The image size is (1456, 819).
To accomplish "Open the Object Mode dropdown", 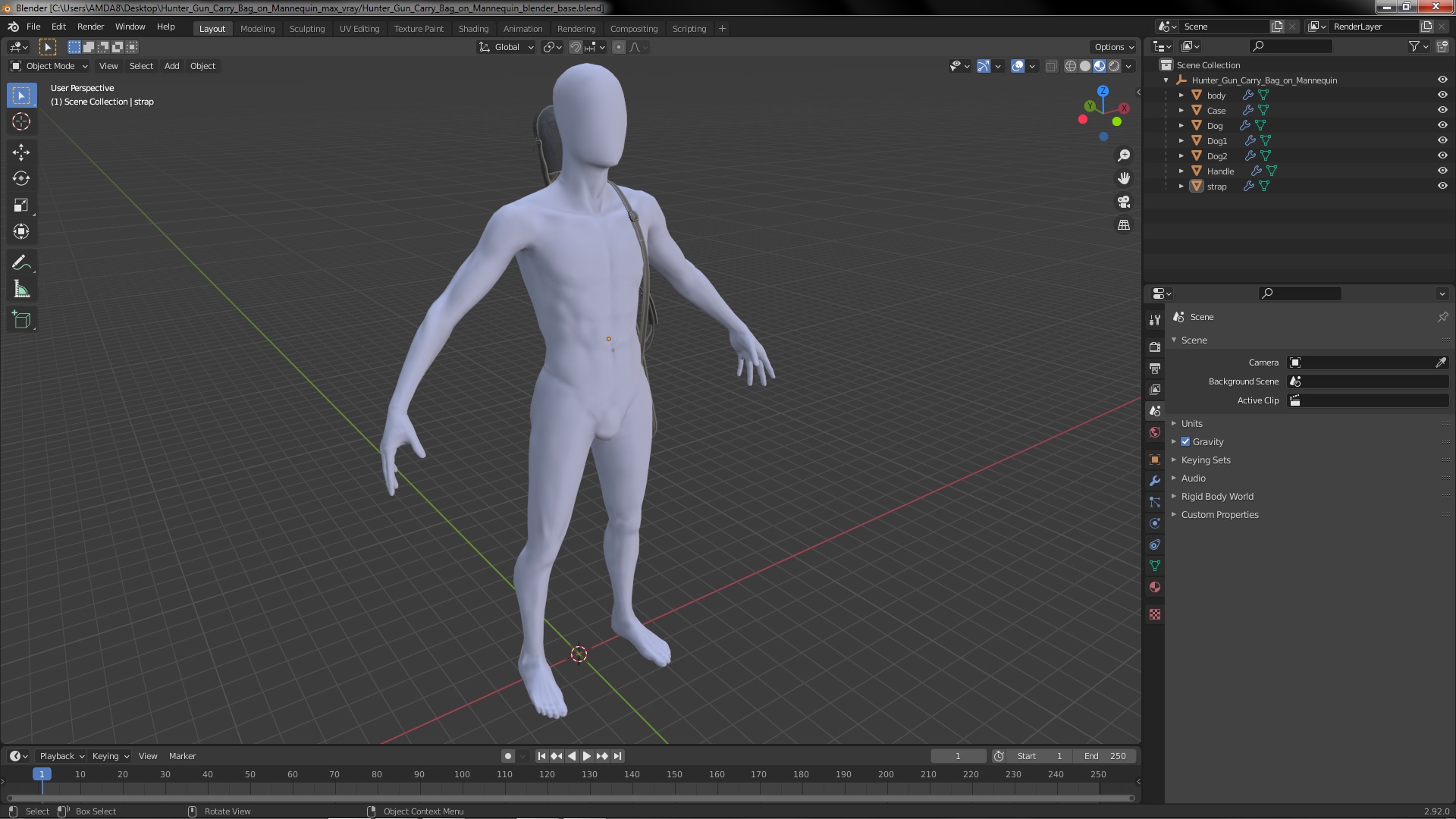I will point(49,66).
